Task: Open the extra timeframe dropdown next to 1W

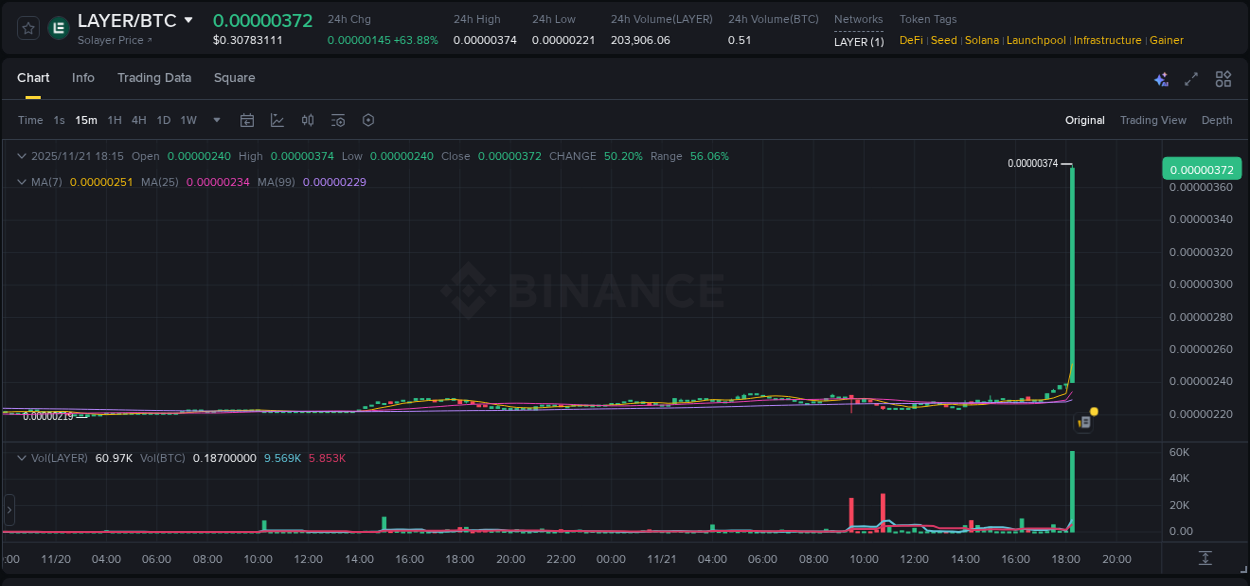Action: click(216, 120)
